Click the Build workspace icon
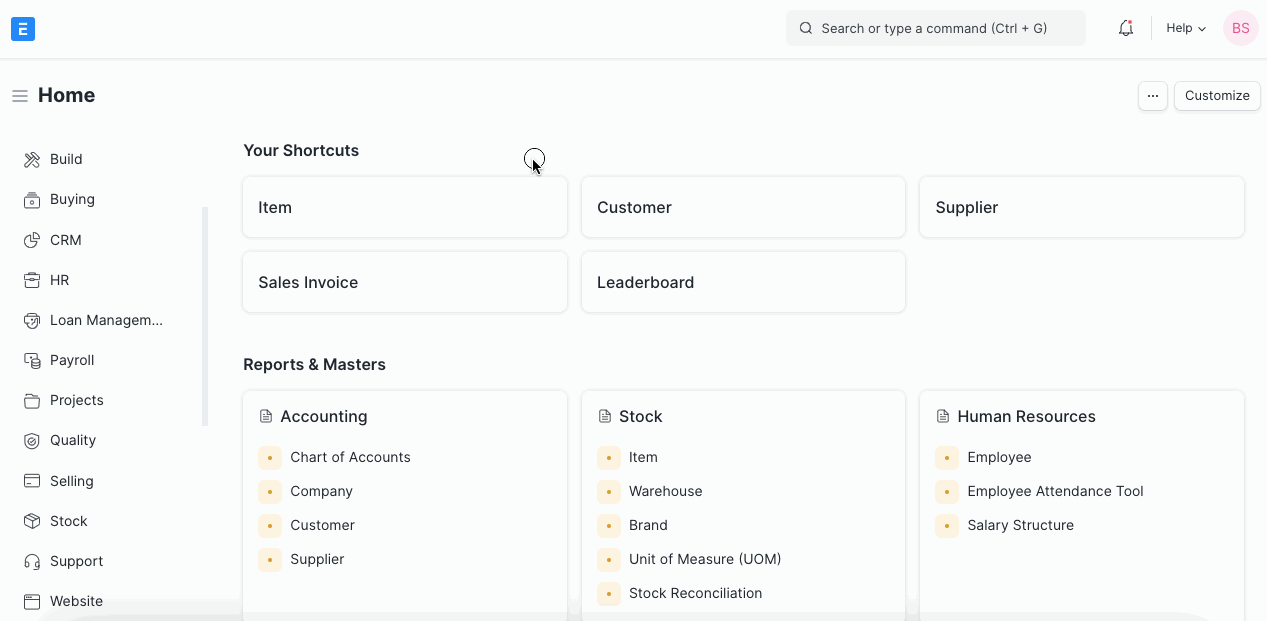This screenshot has width=1267, height=621. click(x=32, y=160)
